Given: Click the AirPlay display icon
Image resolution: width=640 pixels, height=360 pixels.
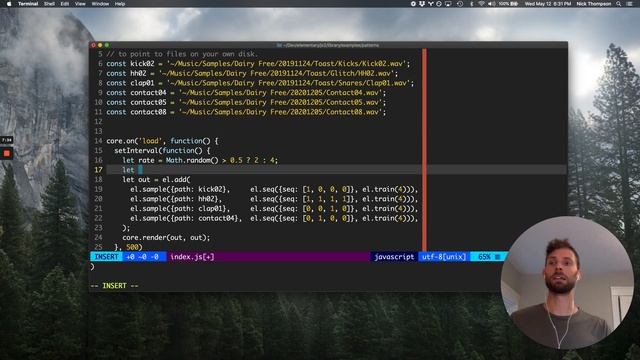Looking at the screenshot, I should pyautogui.click(x=448, y=4).
